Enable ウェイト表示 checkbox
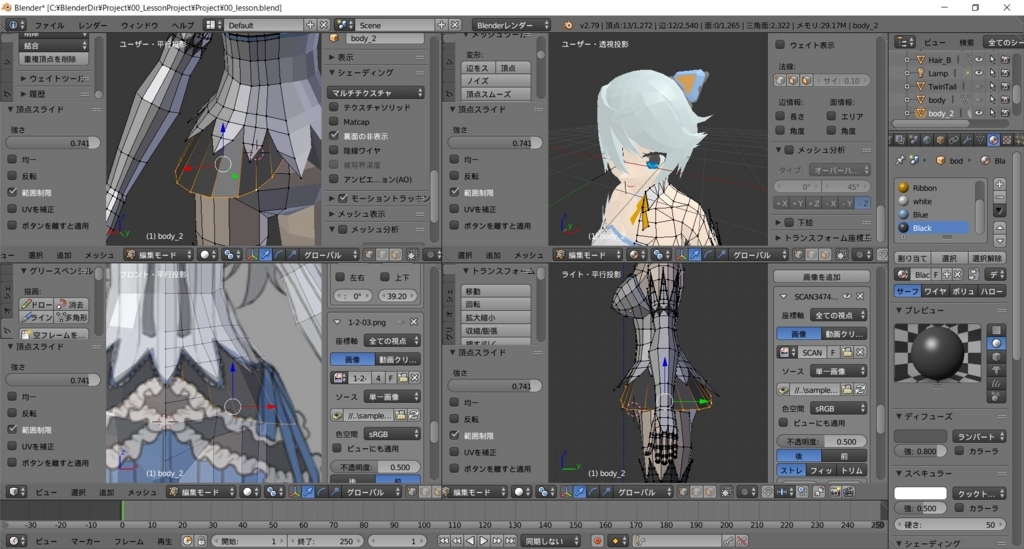 (780, 44)
